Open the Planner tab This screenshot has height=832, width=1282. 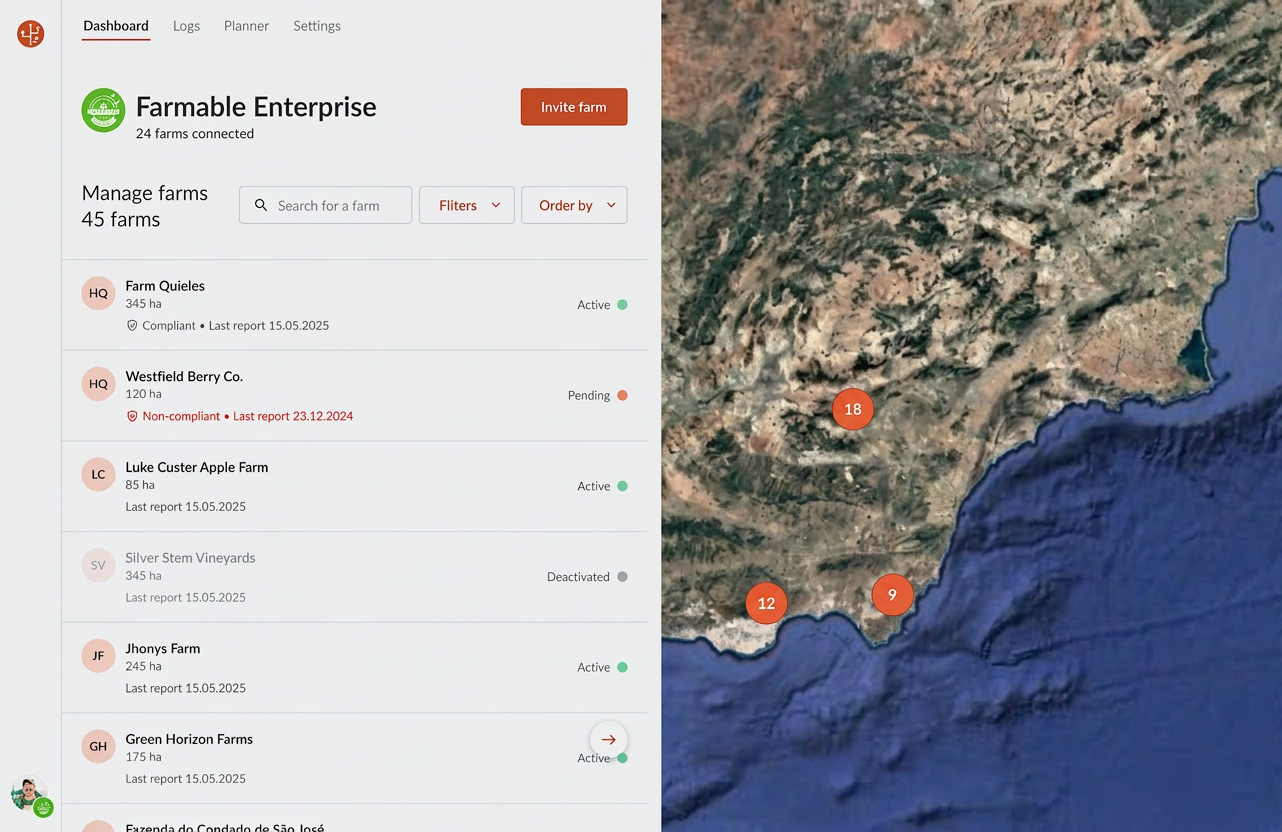point(246,26)
